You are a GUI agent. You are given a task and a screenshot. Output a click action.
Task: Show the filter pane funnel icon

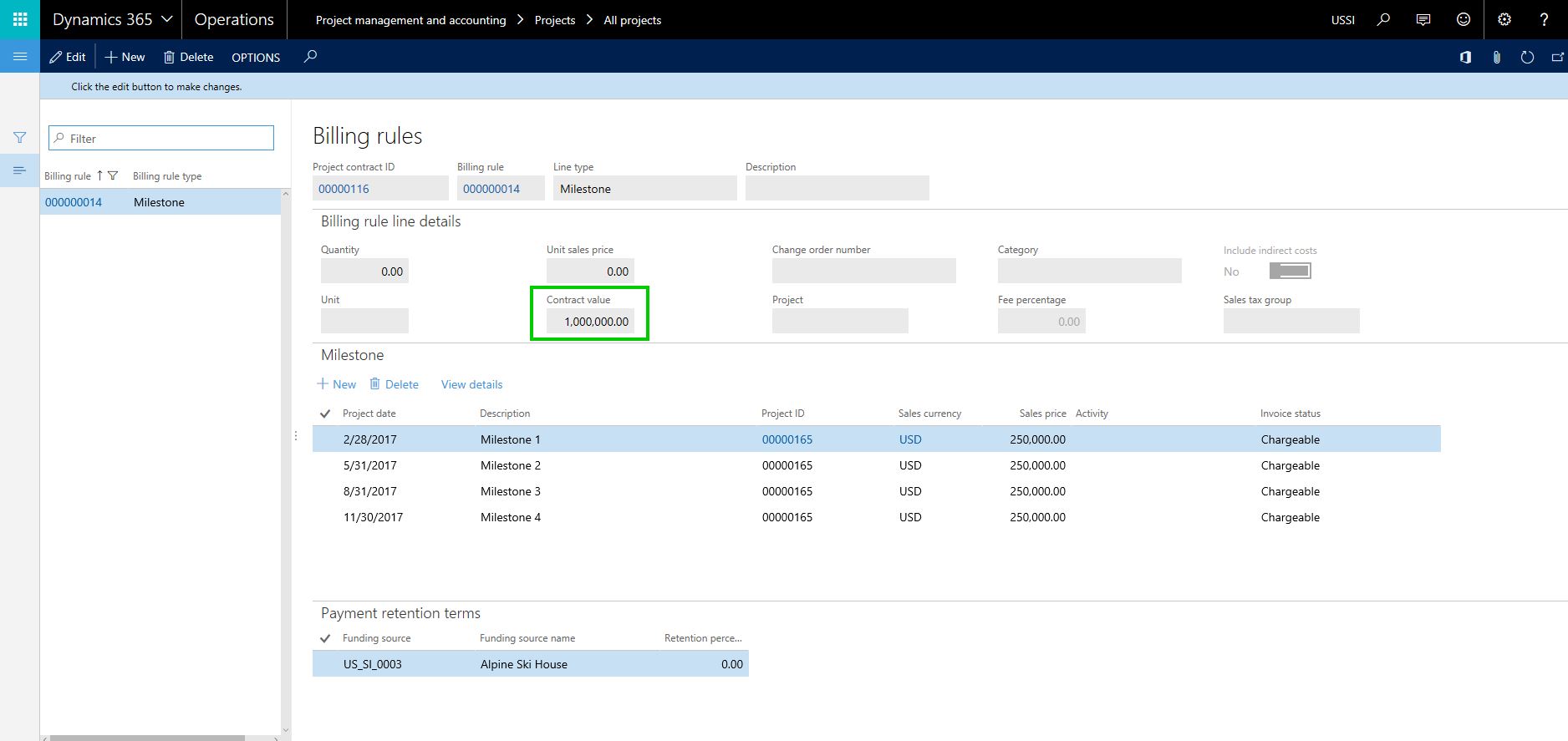20,137
